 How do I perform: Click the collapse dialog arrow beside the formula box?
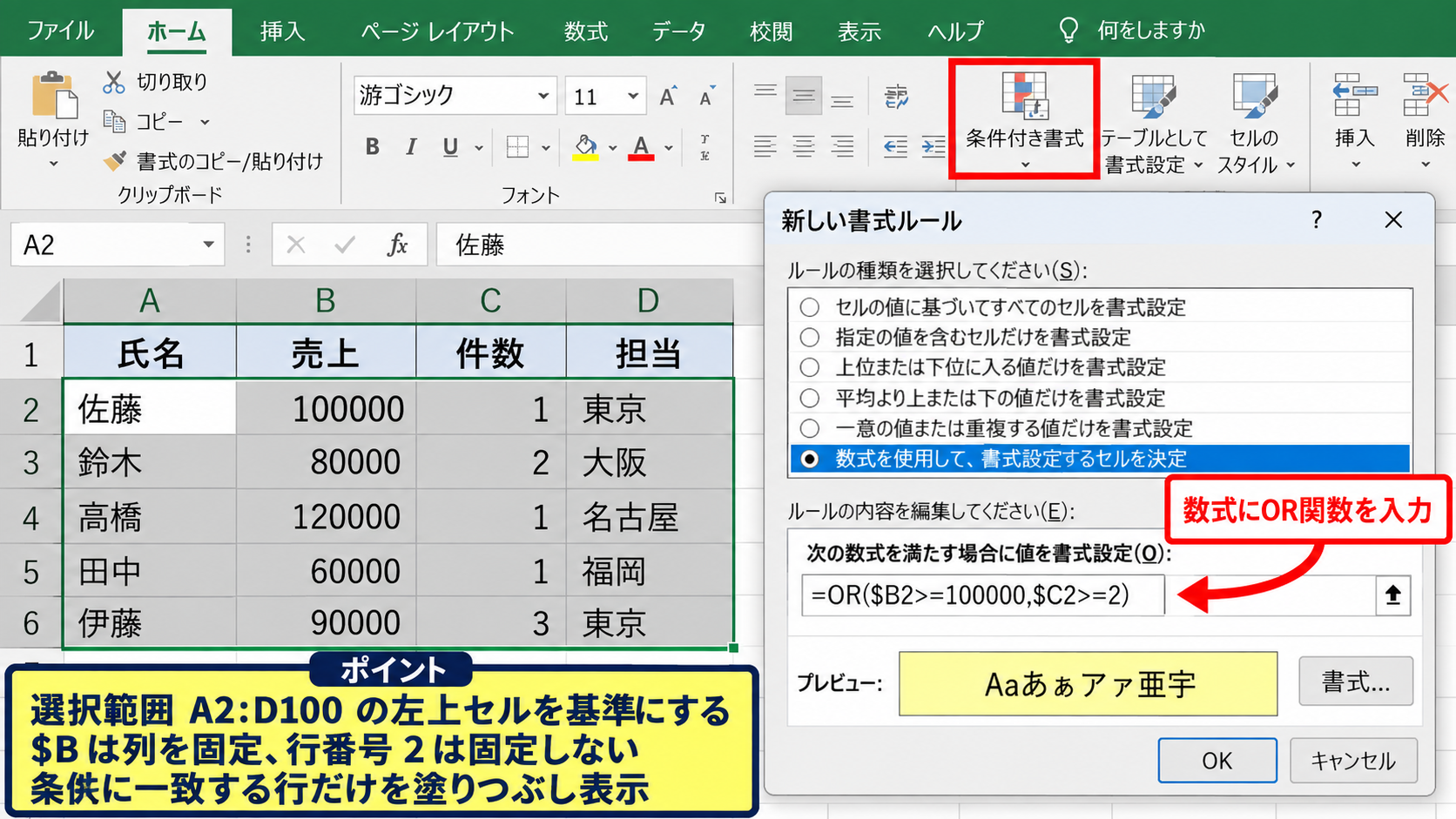(x=1393, y=595)
